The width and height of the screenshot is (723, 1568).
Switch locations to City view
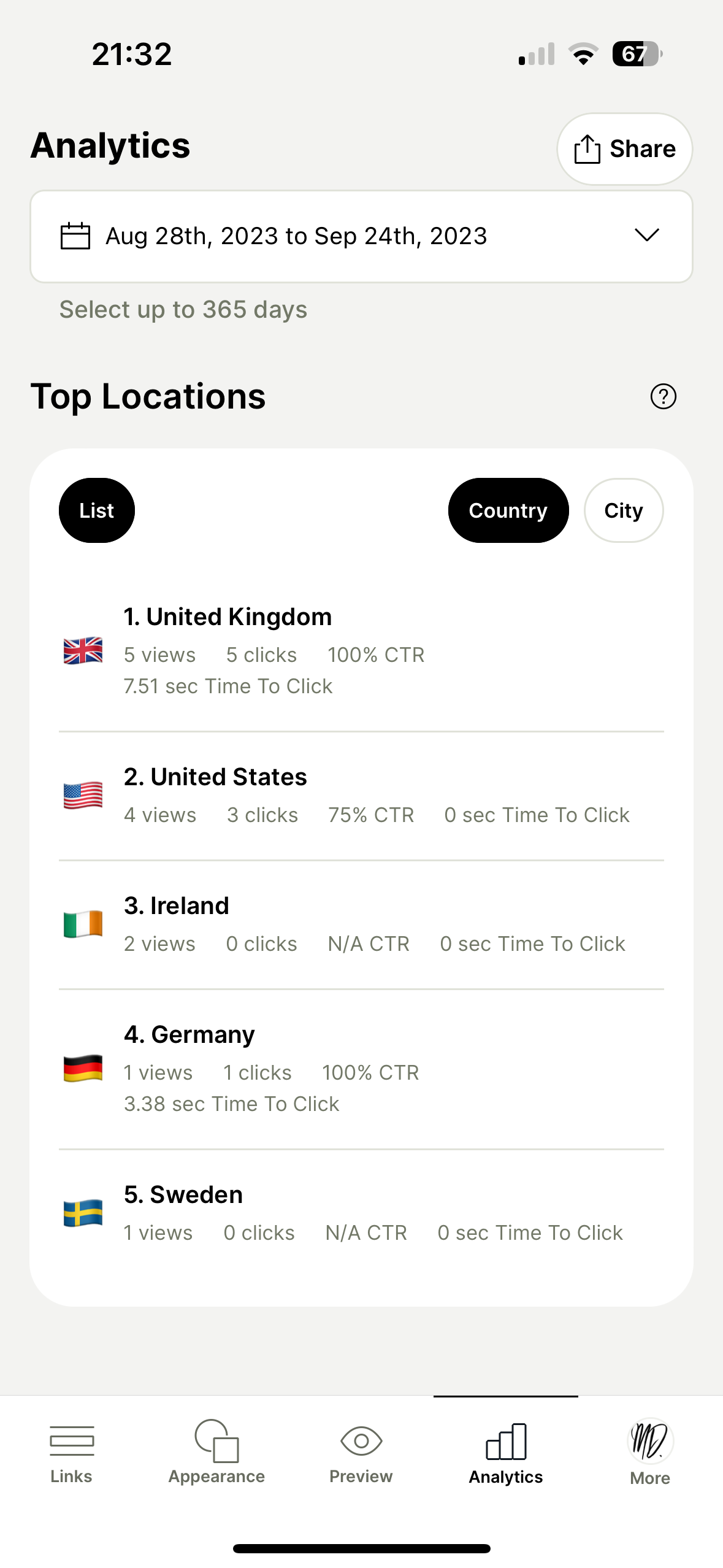(x=623, y=510)
